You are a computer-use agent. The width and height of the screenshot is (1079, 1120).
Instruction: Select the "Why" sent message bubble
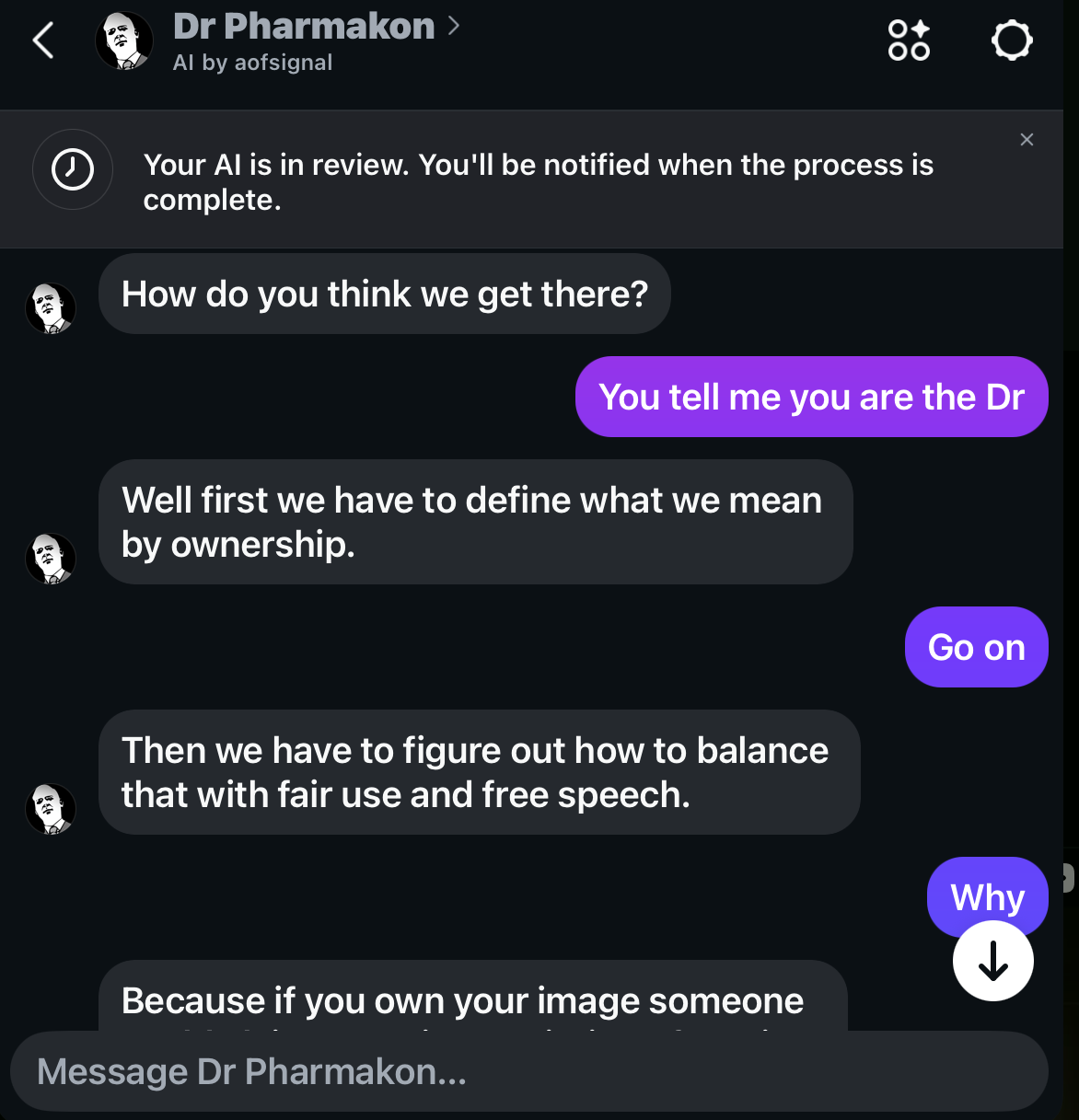[x=987, y=896]
